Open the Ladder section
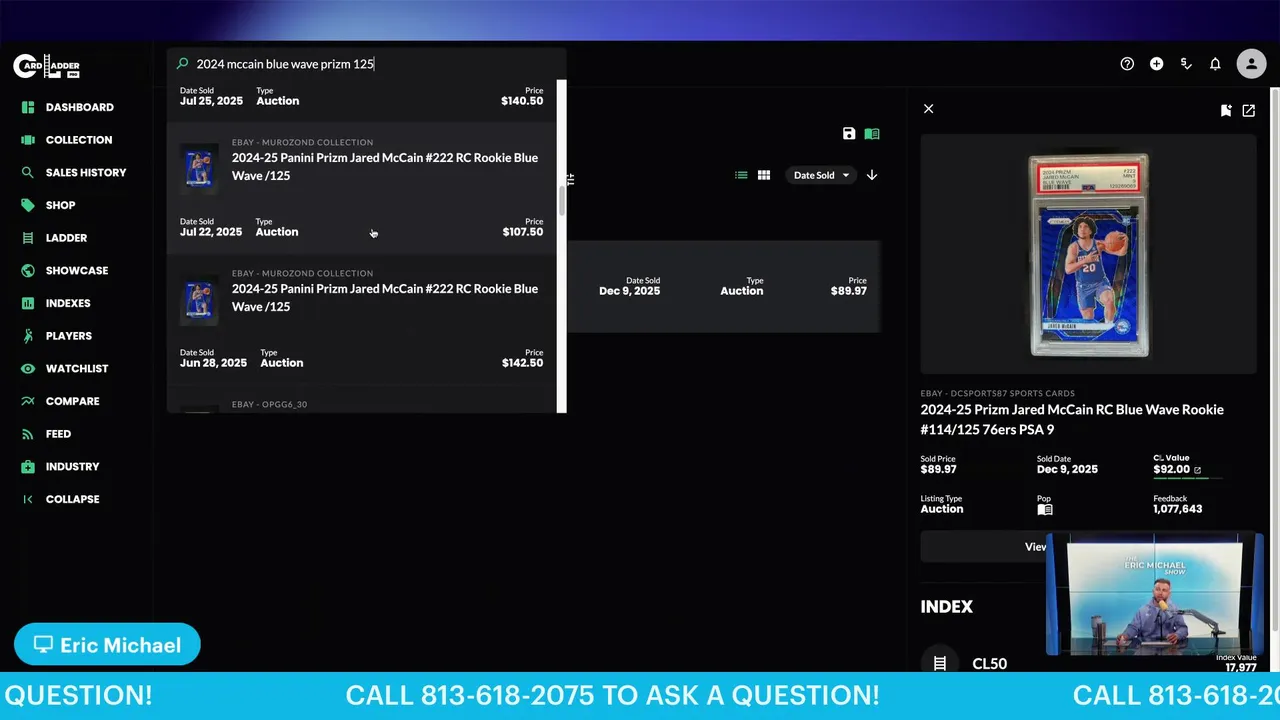Image resolution: width=1280 pixels, height=720 pixels. click(66, 238)
